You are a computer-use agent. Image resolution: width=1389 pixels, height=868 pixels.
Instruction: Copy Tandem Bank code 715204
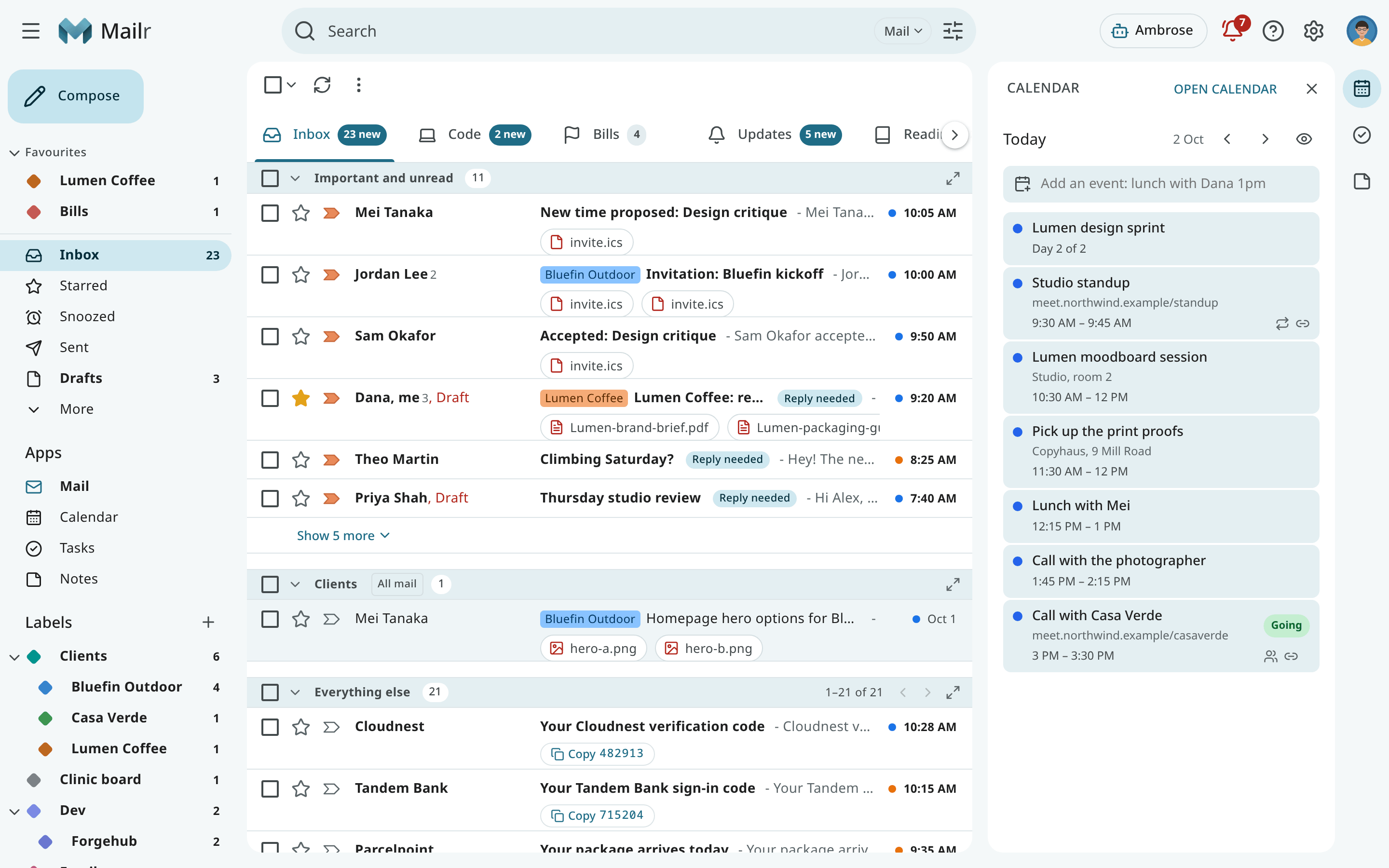[x=597, y=815]
